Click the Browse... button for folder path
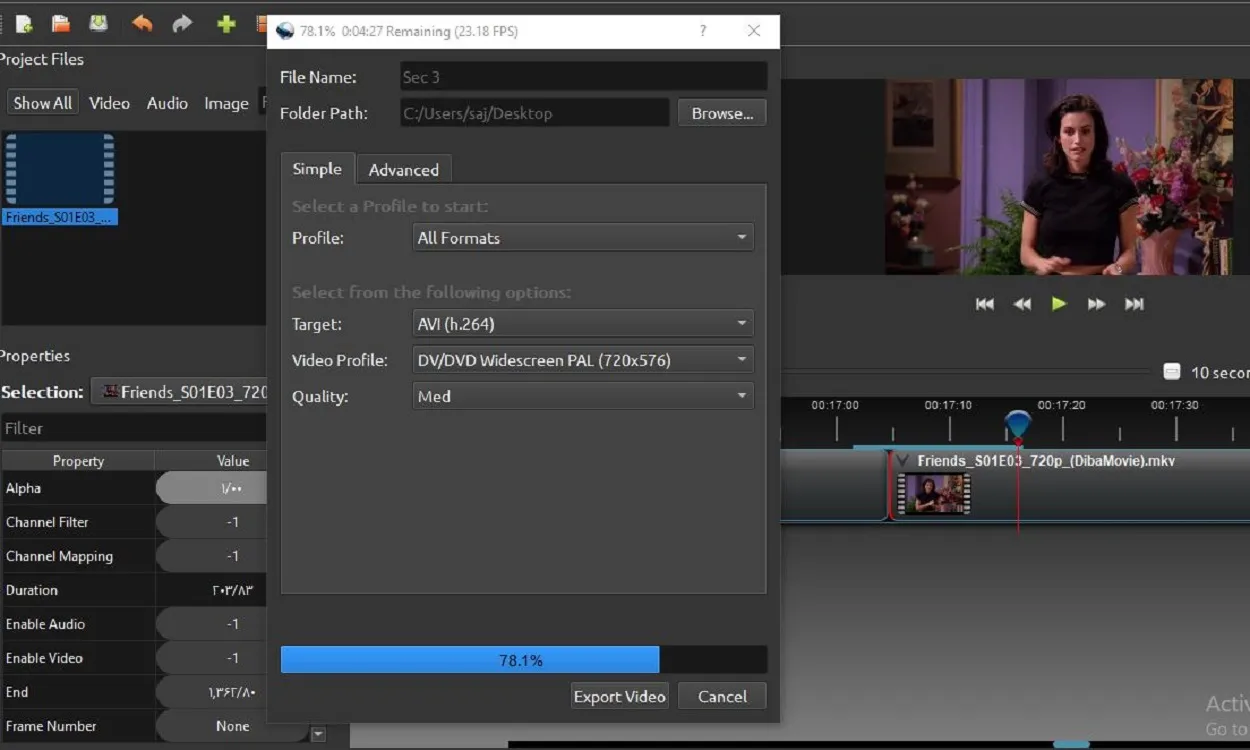The height and width of the screenshot is (750, 1250). click(722, 113)
